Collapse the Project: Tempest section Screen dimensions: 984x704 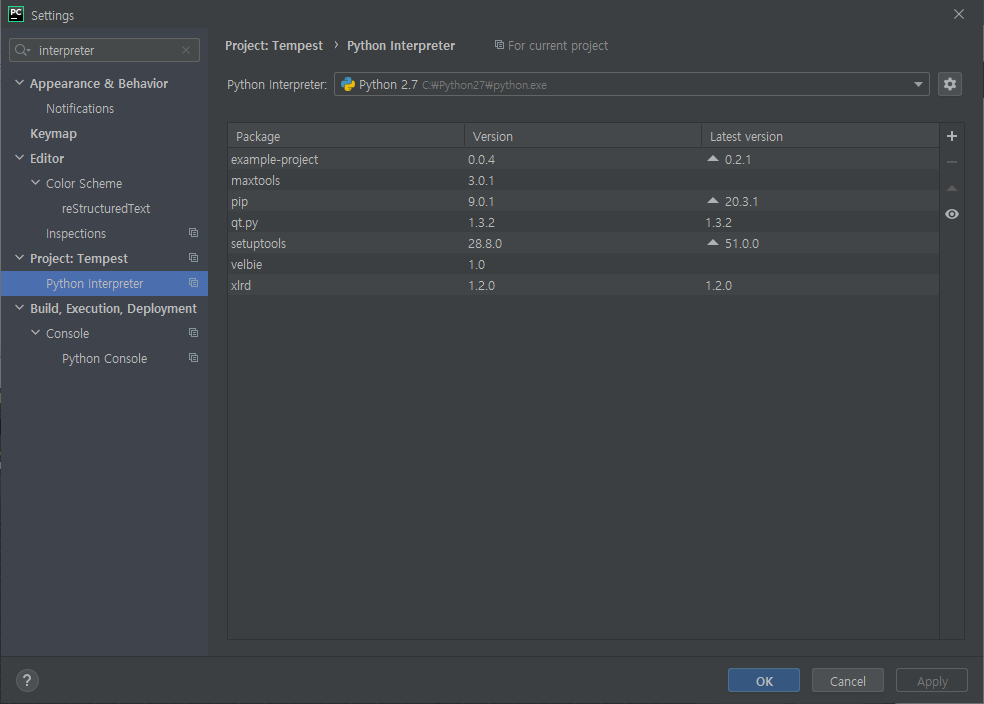(x=19, y=258)
